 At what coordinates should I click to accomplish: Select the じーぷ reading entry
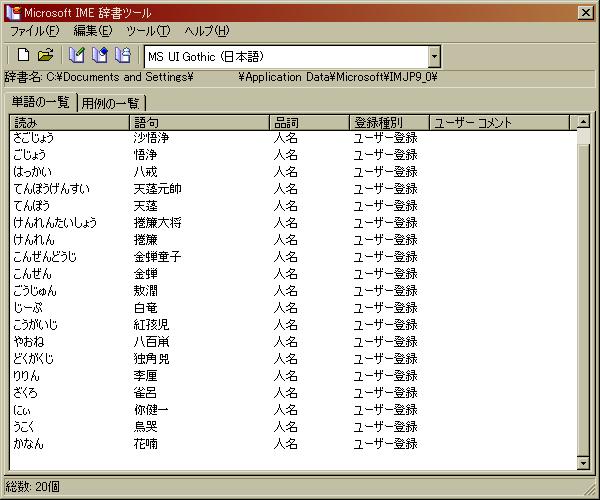[28, 308]
